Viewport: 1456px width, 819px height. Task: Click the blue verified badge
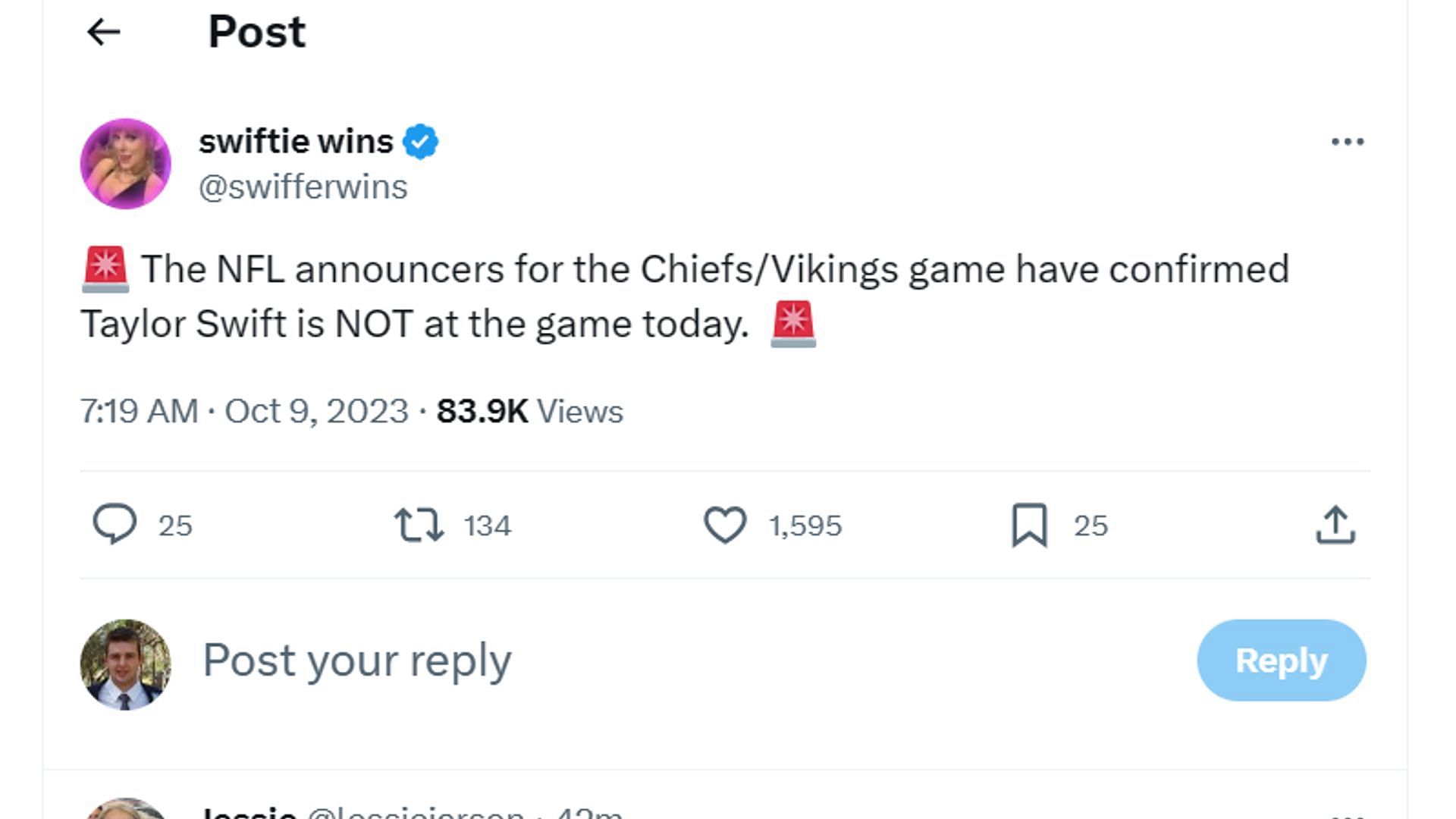point(420,142)
